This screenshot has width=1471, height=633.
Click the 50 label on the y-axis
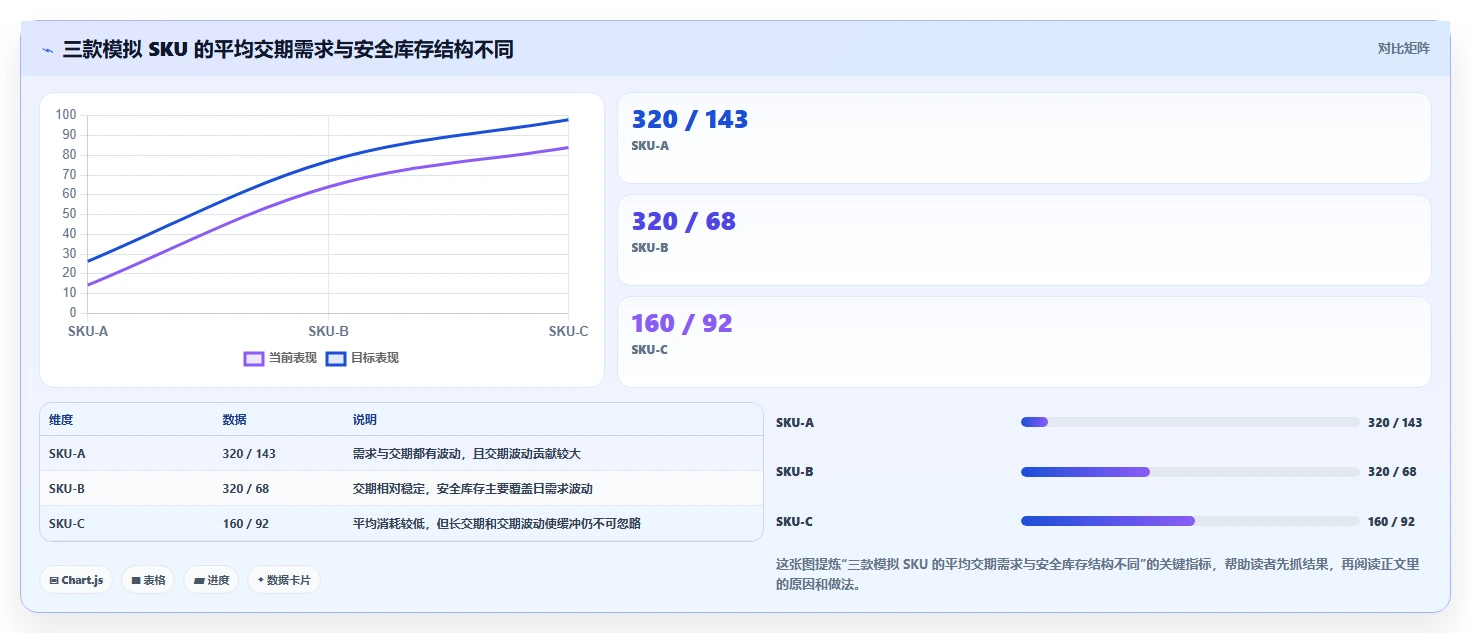69,214
